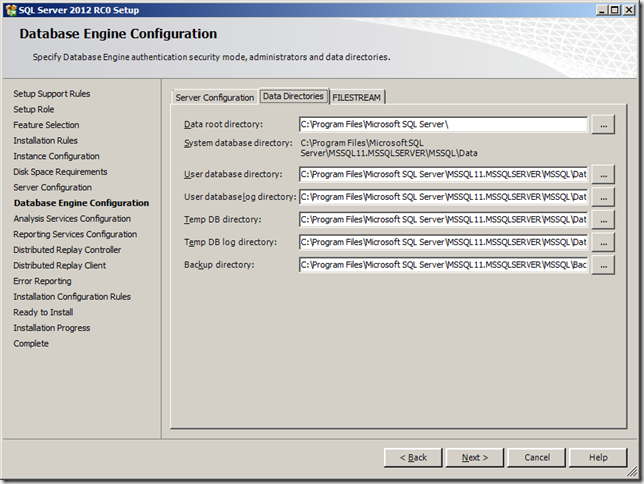Screen dimensions: 644x484
Task: Click Reporting Services Configuration step
Action: [75, 234]
